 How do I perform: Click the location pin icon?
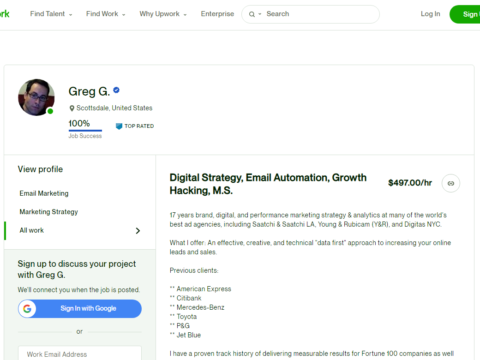(72, 108)
